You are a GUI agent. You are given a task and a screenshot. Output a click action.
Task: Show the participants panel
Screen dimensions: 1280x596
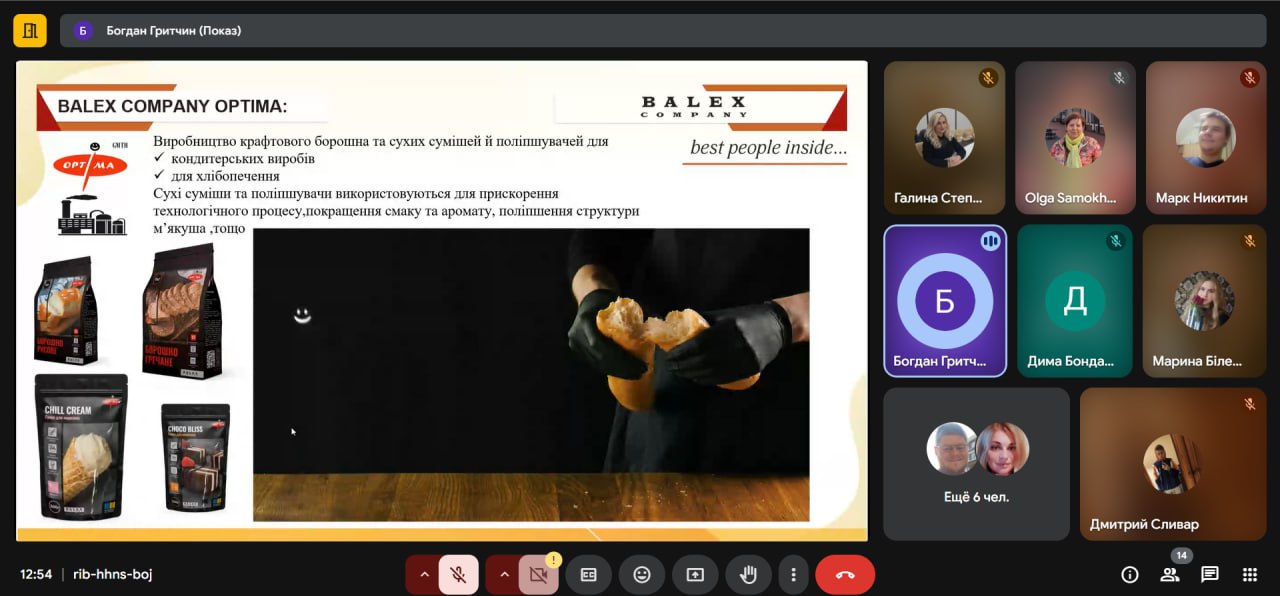point(1170,575)
